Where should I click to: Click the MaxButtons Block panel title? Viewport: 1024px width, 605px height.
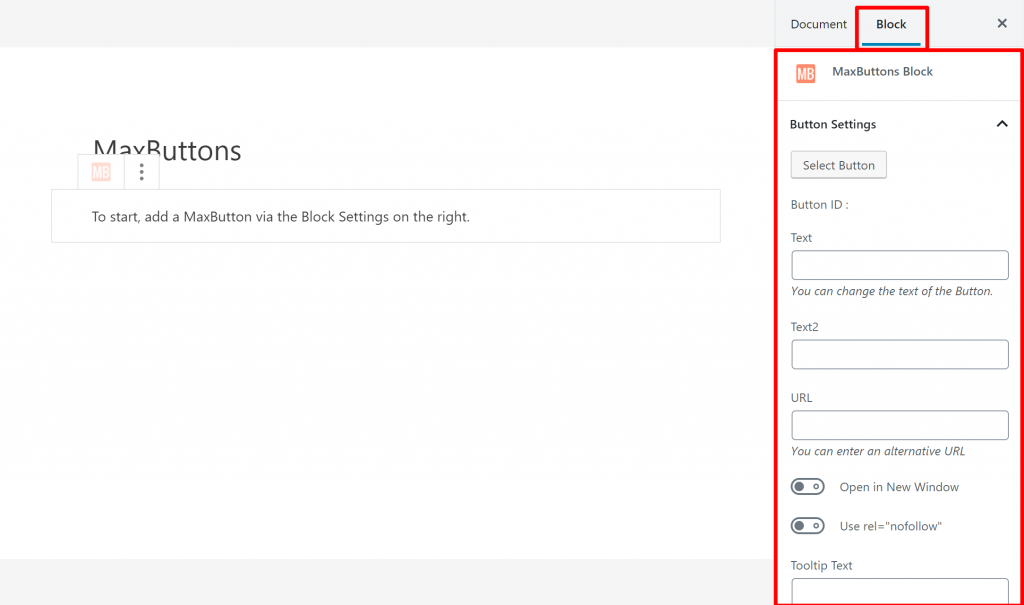point(882,71)
